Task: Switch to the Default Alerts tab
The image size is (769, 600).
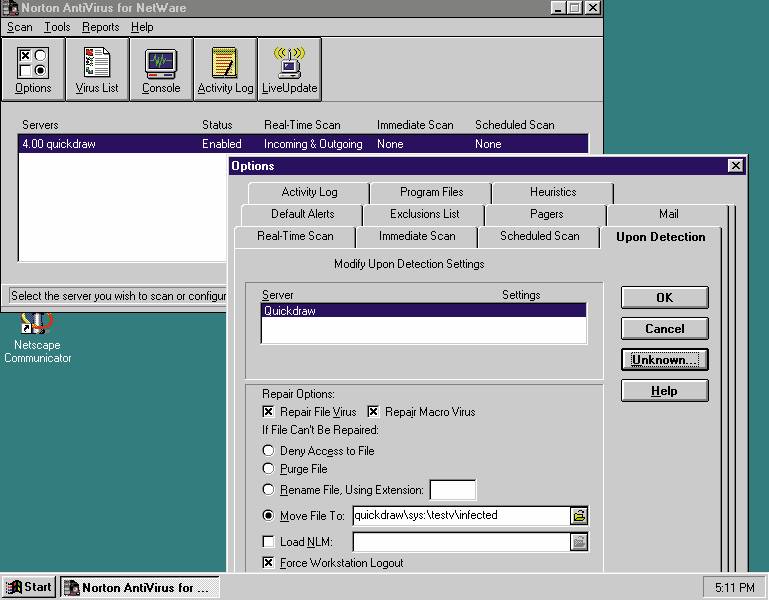Action: (x=303, y=214)
